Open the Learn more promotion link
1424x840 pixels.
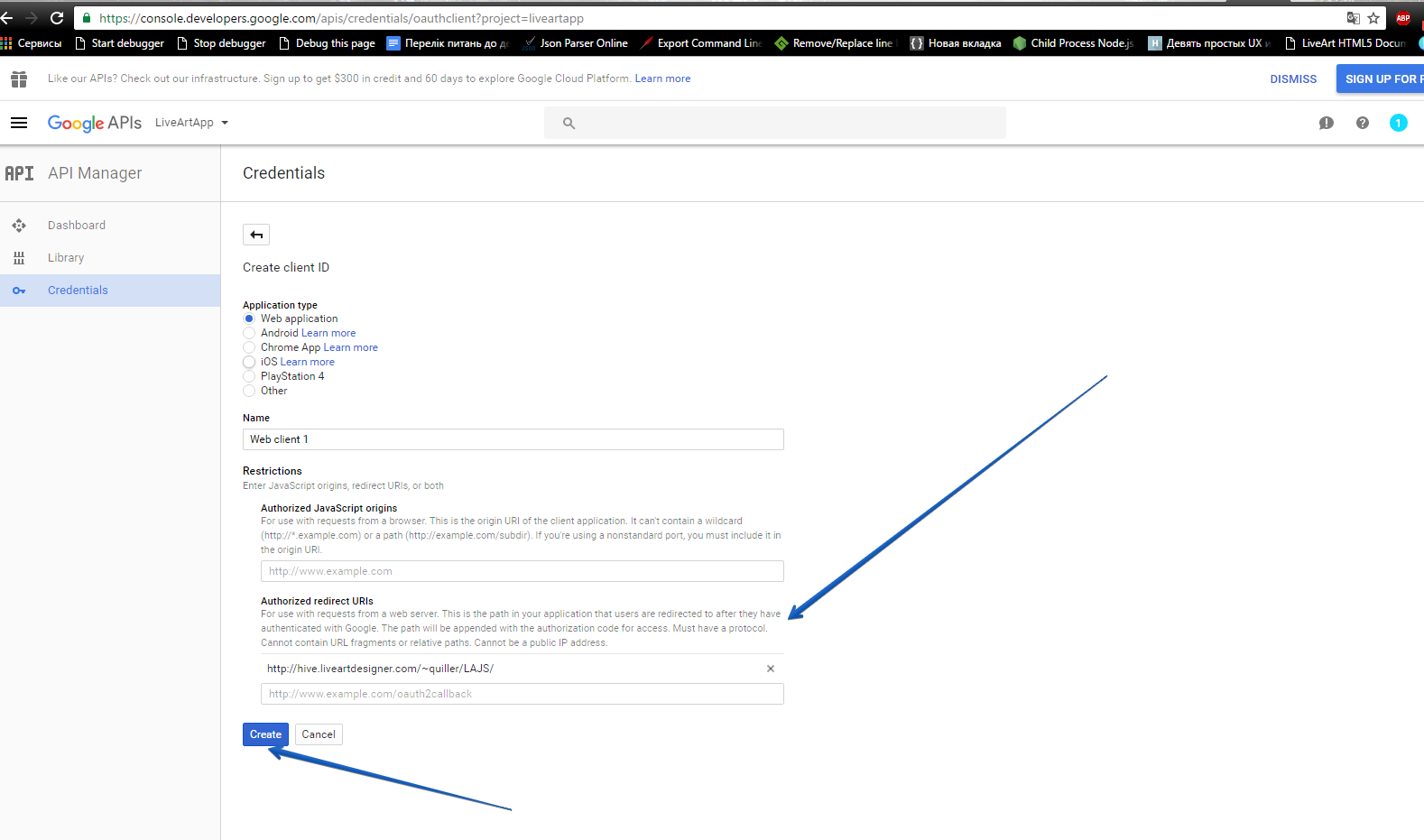click(662, 78)
